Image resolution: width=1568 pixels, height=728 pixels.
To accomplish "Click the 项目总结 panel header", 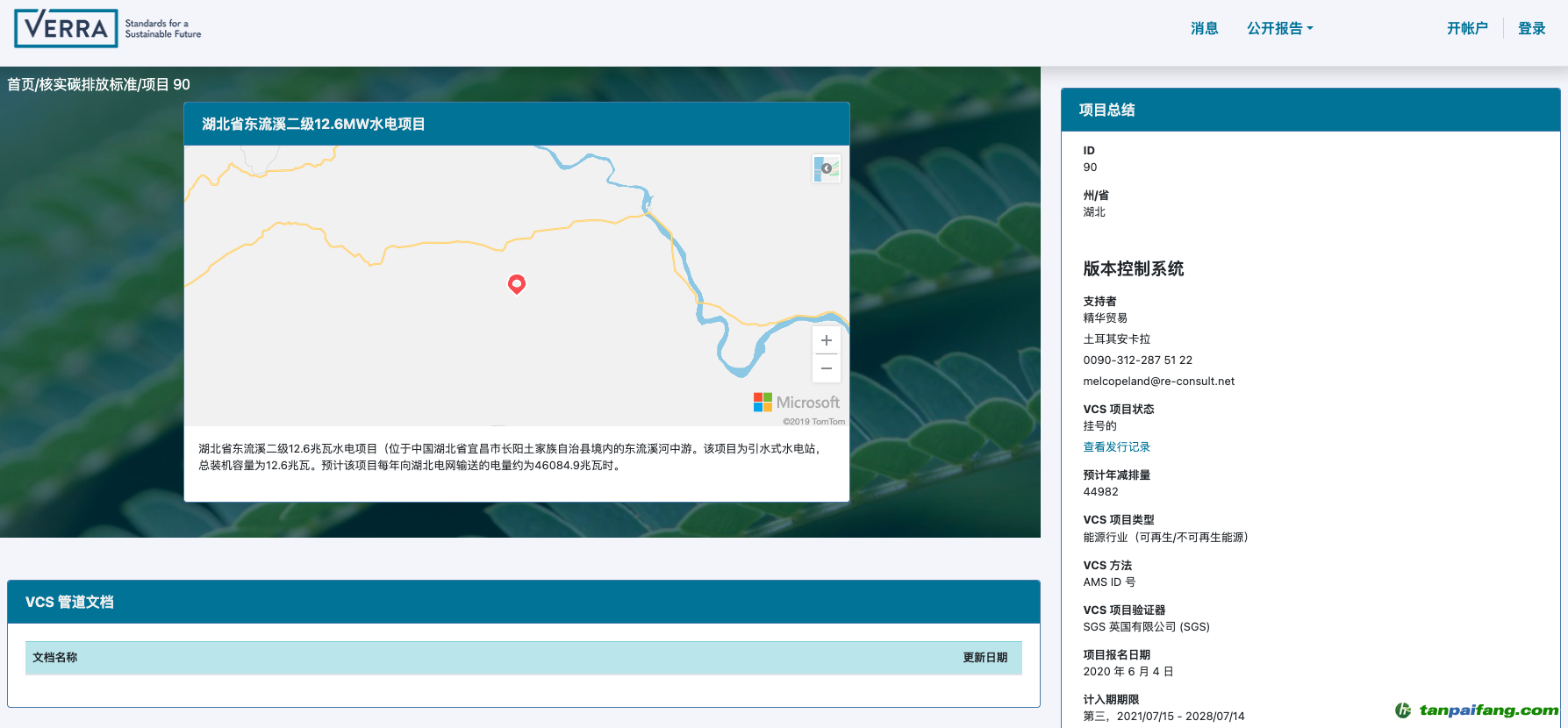I will pos(1106,110).
